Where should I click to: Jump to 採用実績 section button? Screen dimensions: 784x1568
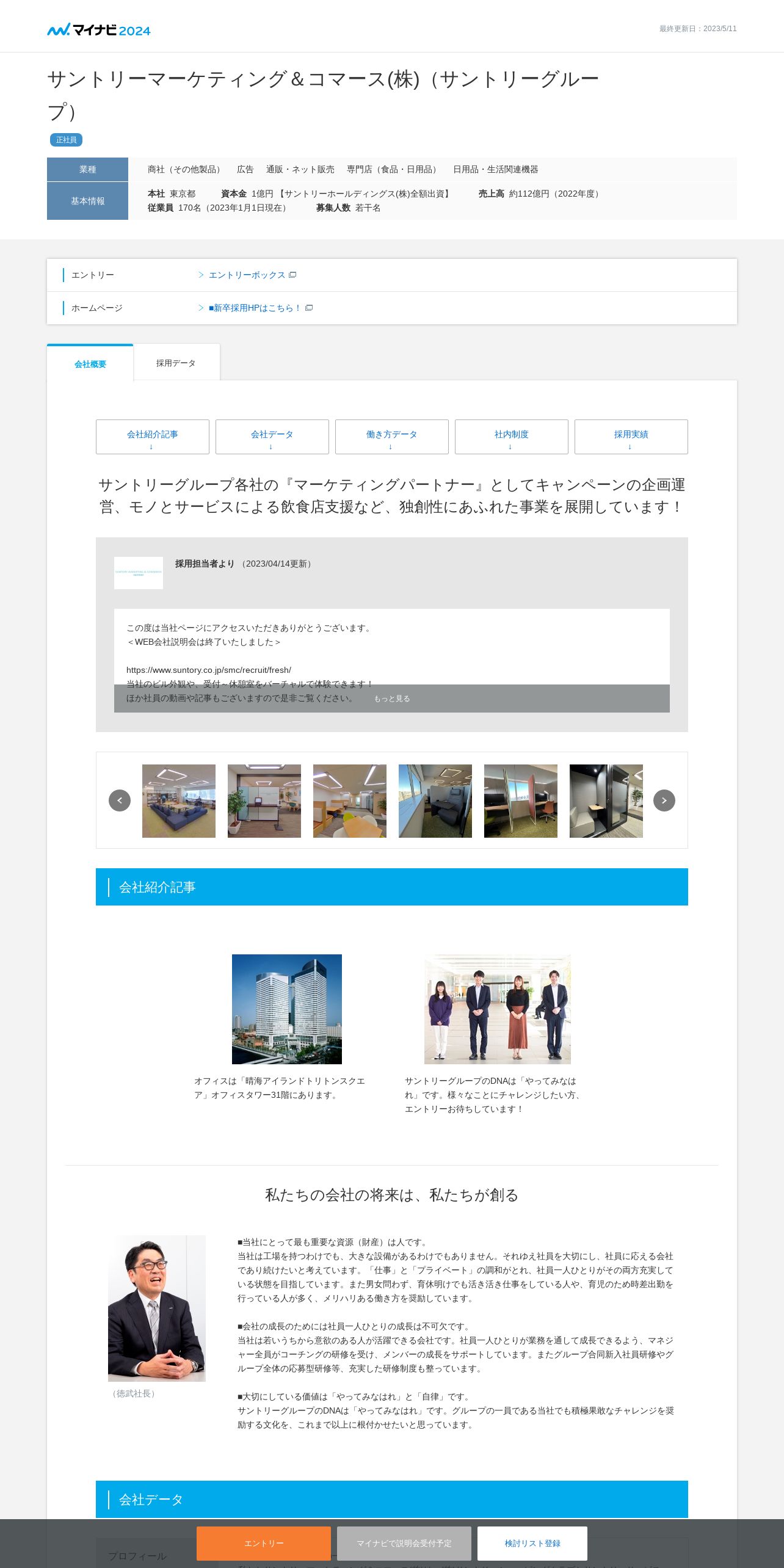[631, 437]
